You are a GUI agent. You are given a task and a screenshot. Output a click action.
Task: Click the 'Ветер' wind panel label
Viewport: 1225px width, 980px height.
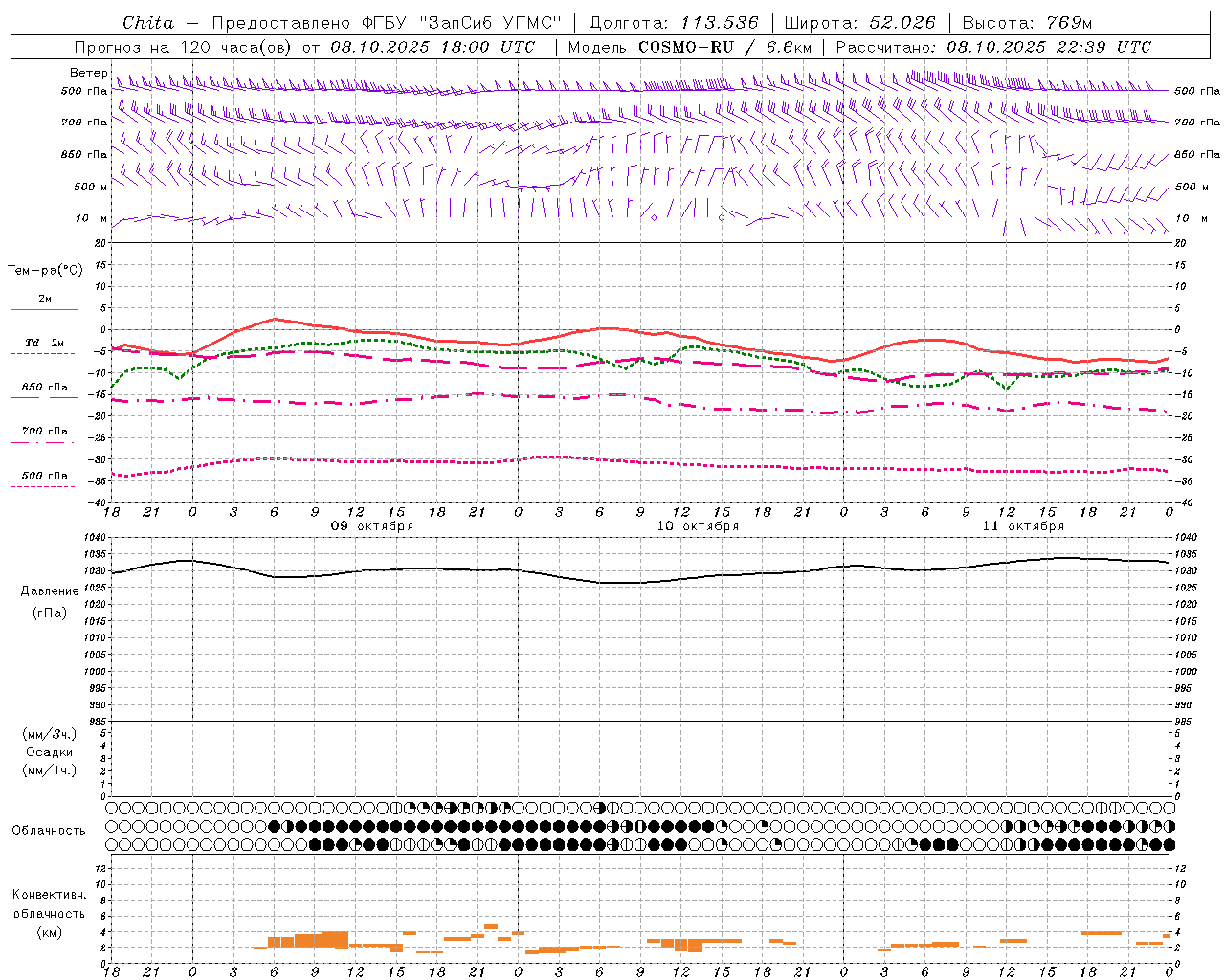(88, 73)
